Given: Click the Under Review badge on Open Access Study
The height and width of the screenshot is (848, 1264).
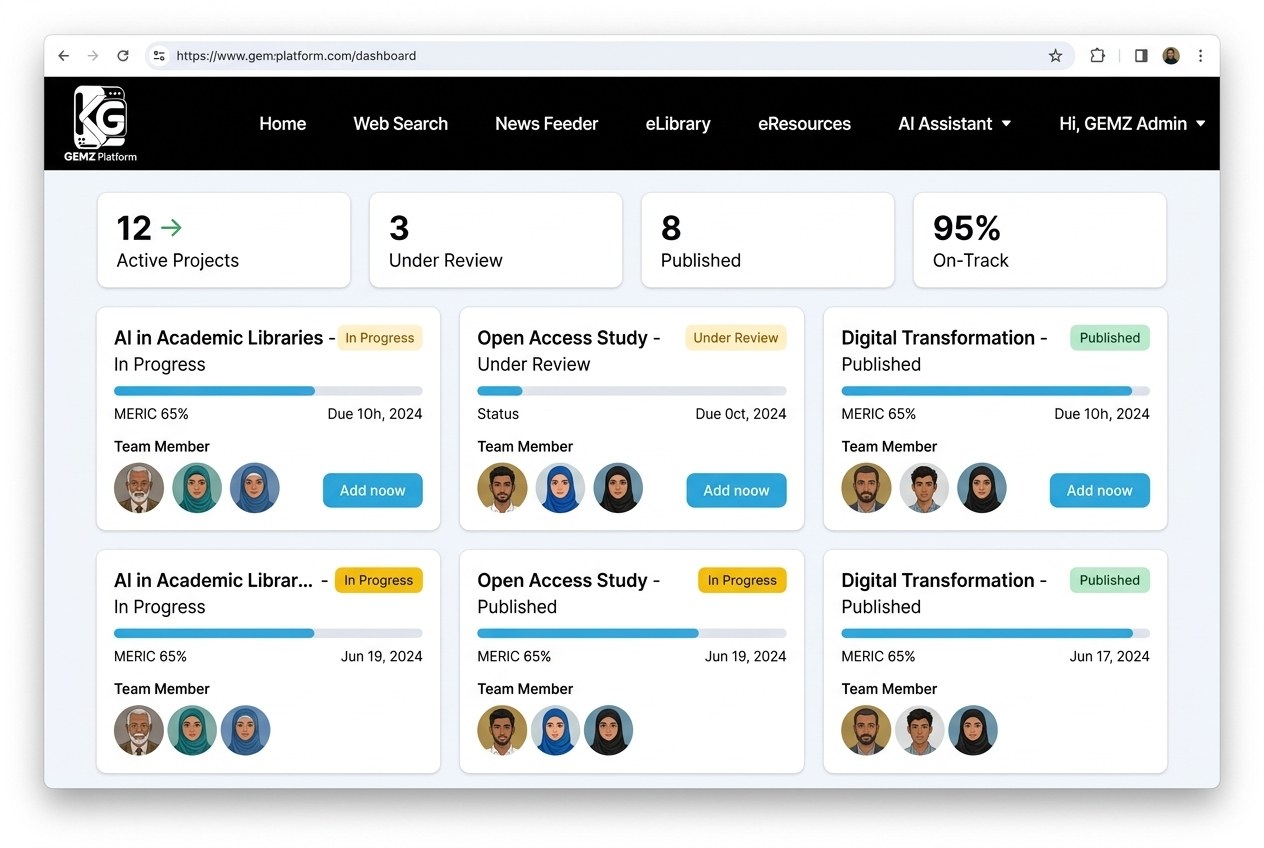Looking at the screenshot, I should pos(736,338).
